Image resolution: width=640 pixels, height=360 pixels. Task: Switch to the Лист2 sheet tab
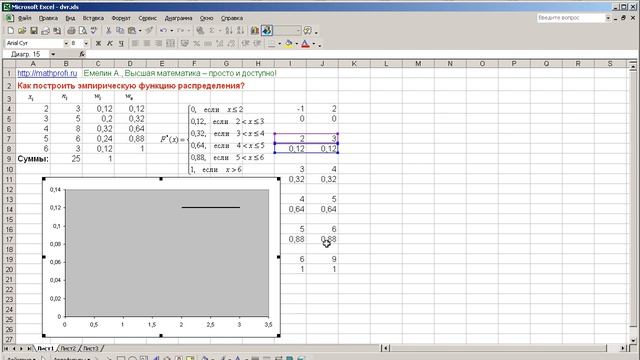(x=68, y=348)
